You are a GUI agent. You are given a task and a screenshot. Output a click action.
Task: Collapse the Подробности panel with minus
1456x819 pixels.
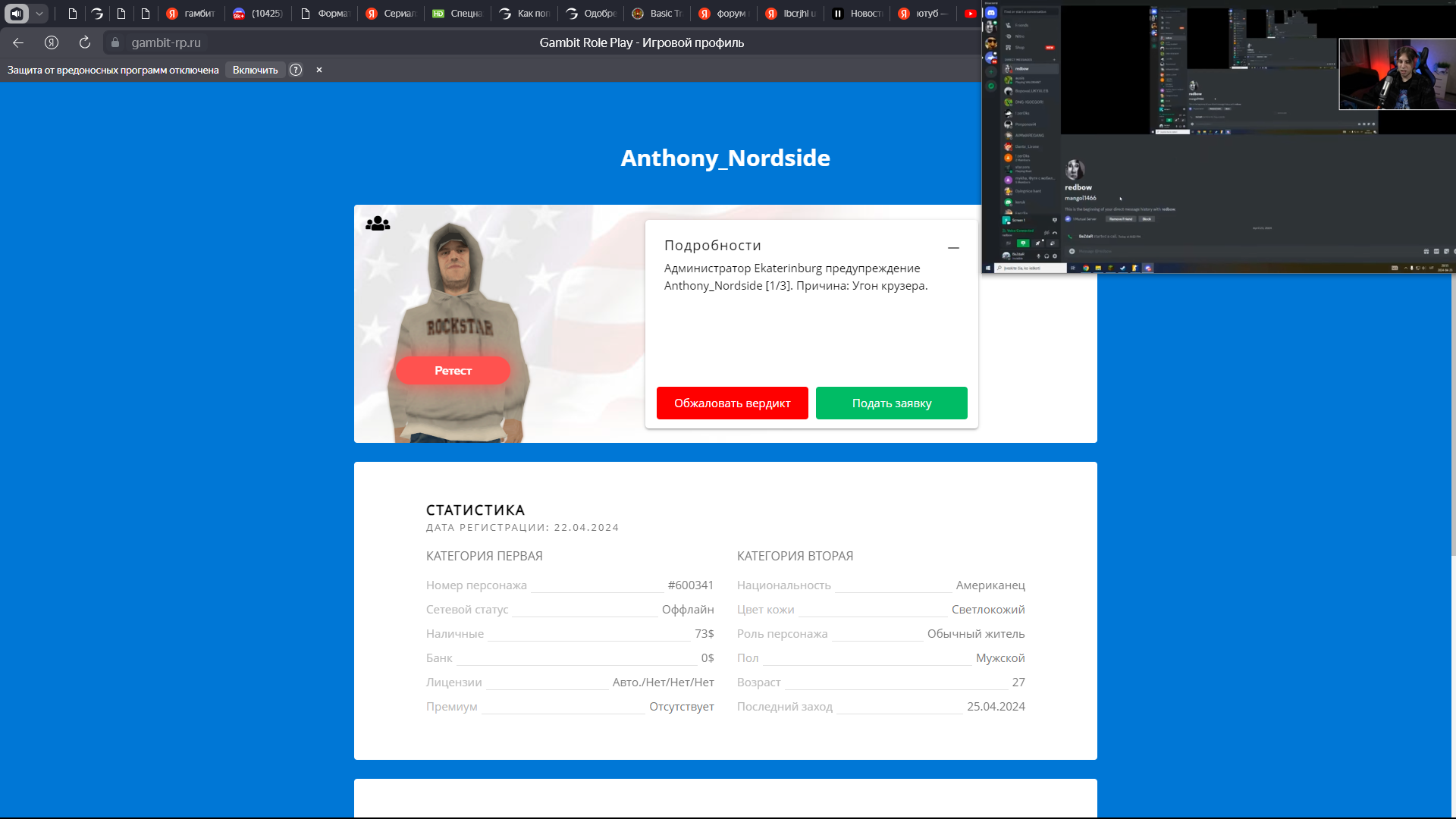tap(953, 248)
